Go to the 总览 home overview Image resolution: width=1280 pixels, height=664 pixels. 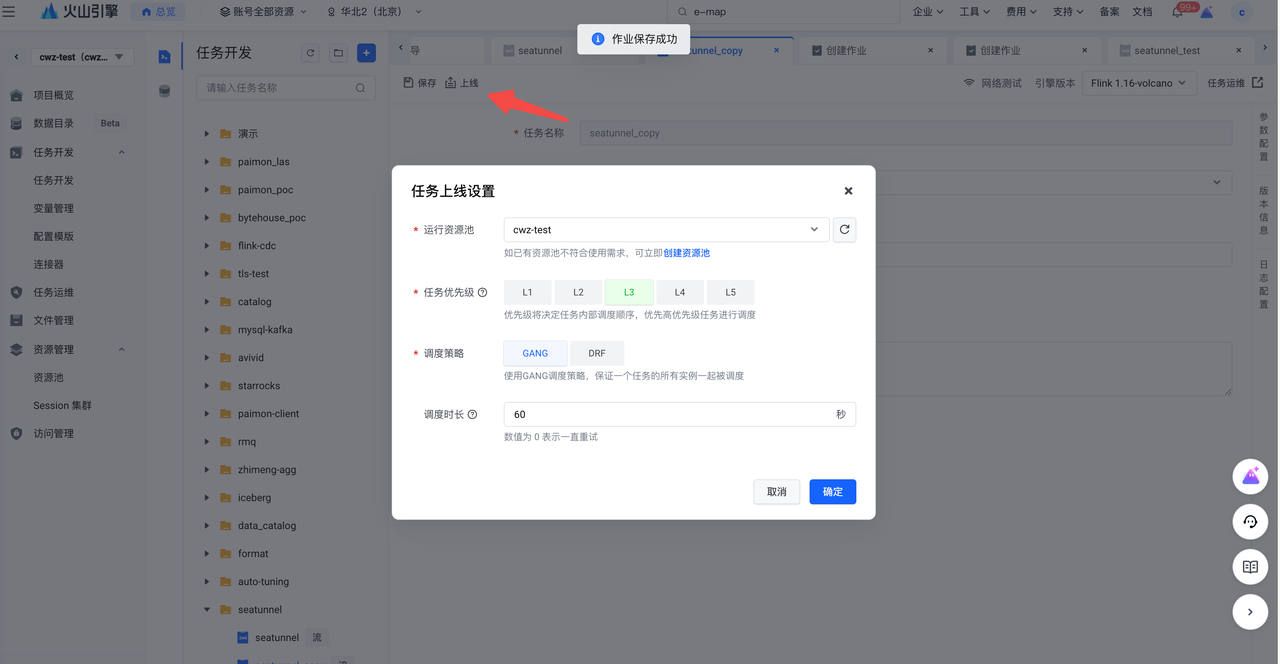coord(159,12)
